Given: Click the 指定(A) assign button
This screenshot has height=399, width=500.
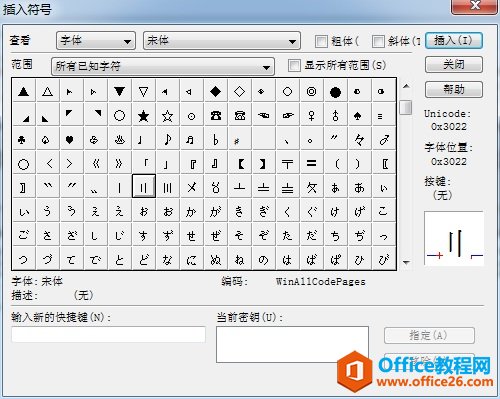Looking at the screenshot, I should point(429,335).
